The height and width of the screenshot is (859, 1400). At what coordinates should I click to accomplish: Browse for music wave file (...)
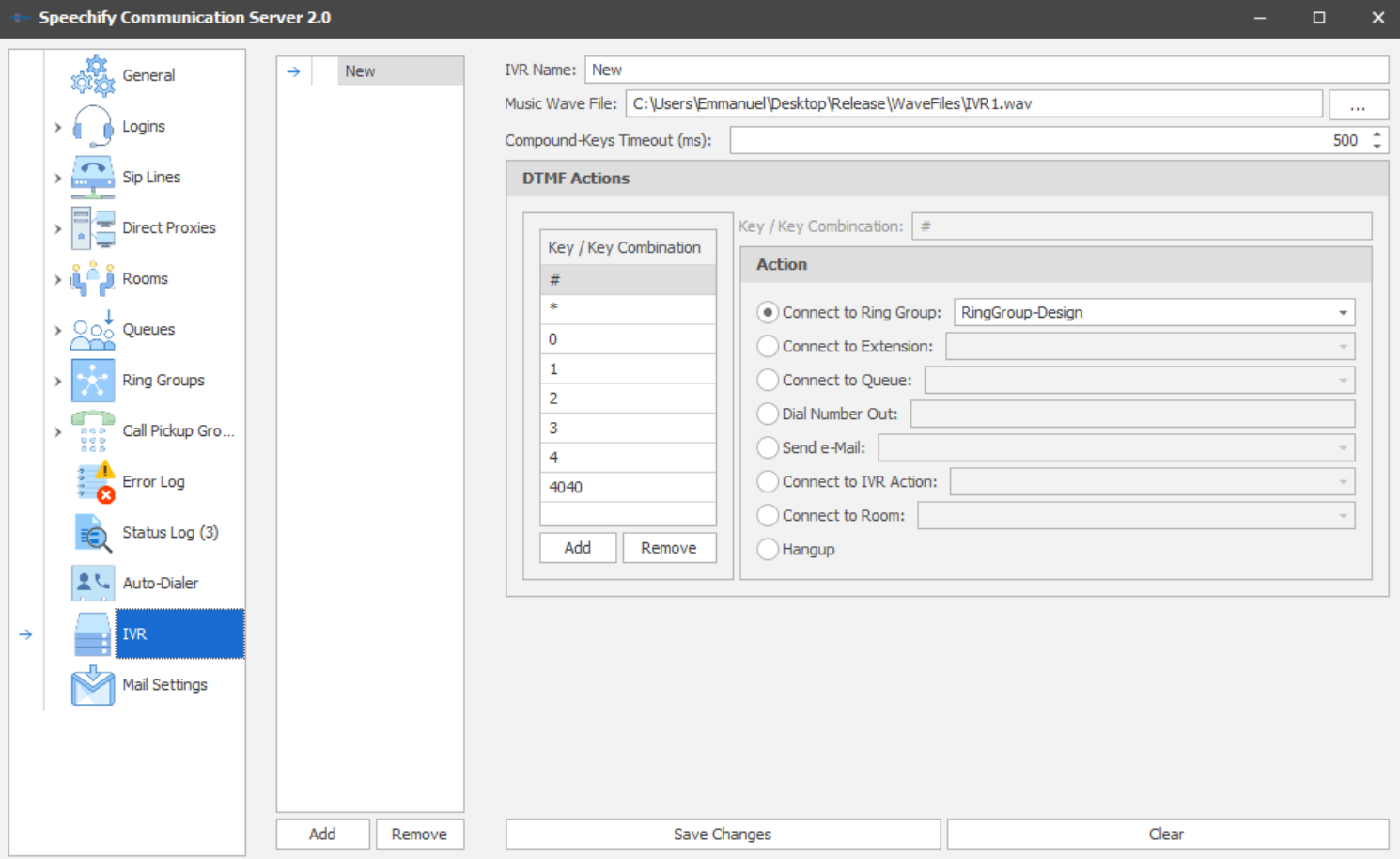[x=1358, y=104]
